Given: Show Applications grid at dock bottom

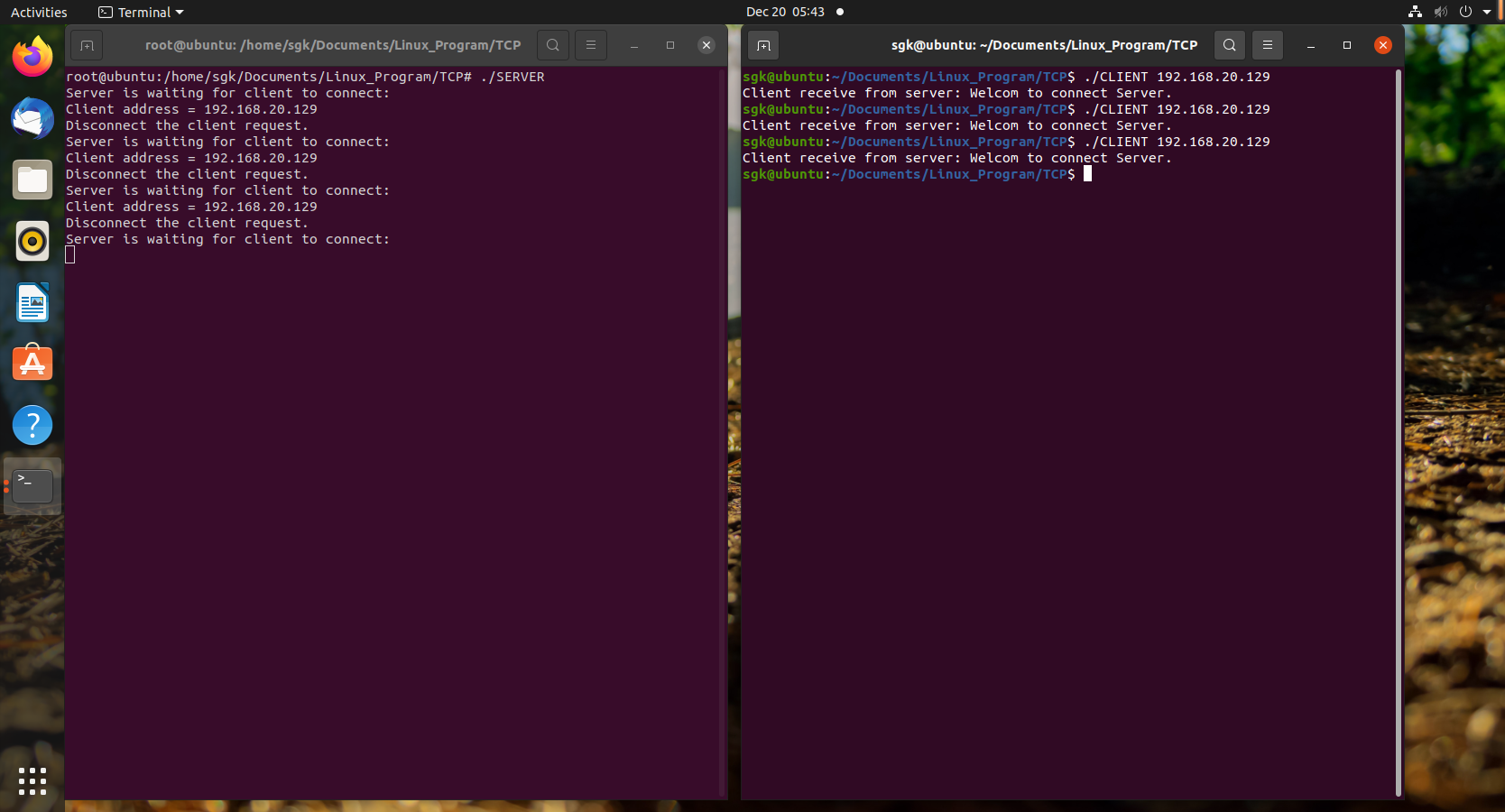Looking at the screenshot, I should click(32, 781).
